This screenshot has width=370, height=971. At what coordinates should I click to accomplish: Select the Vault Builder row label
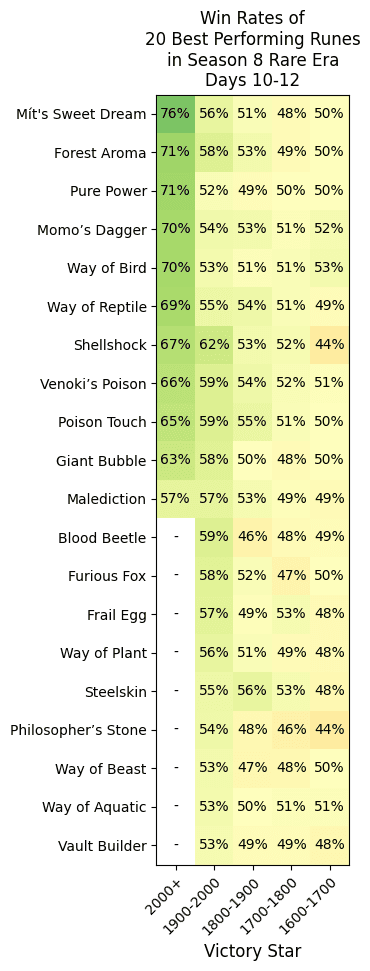(x=102, y=846)
